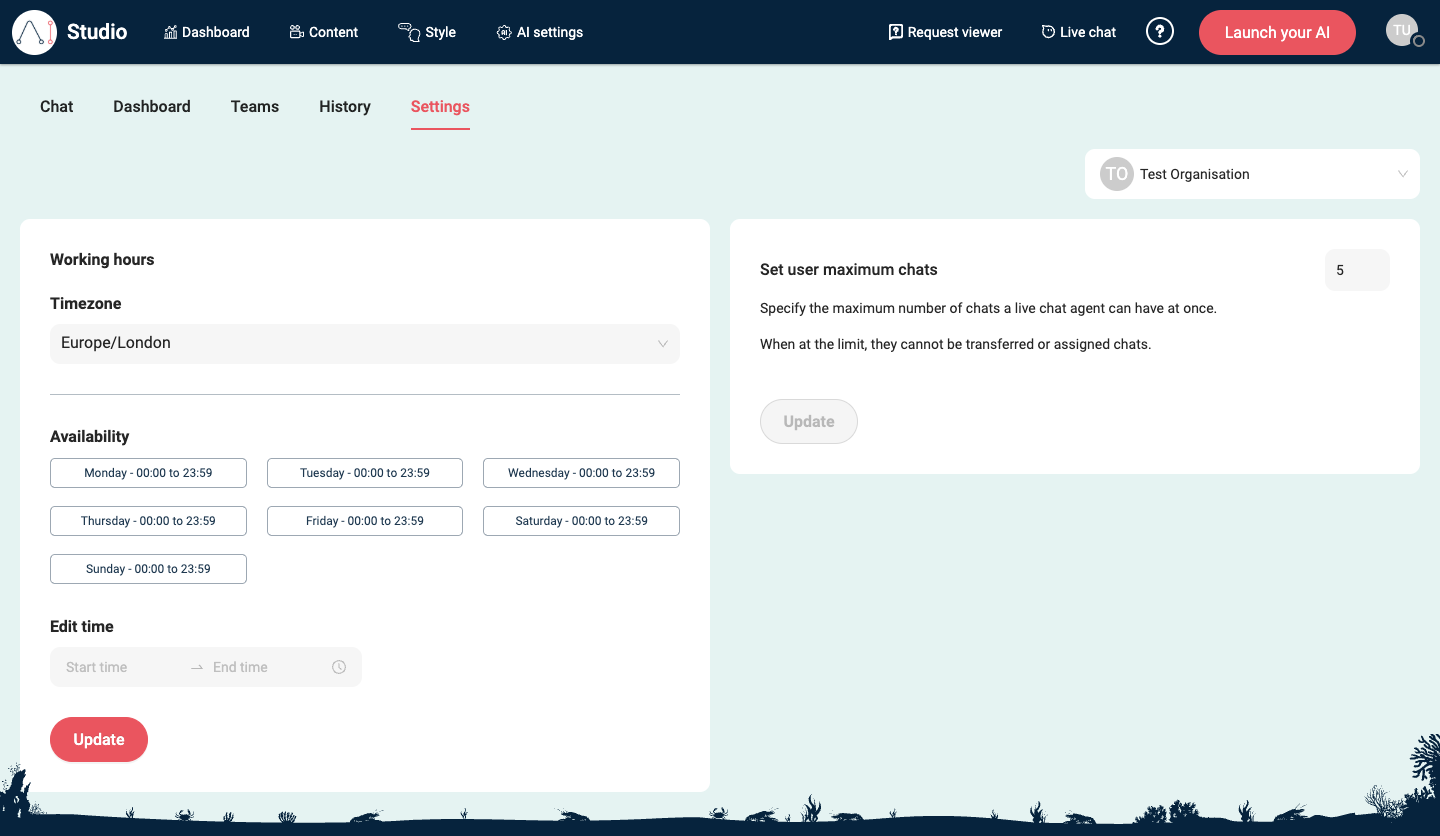The height and width of the screenshot is (836, 1440).
Task: Select the Monday availability entry
Action: pos(148,472)
